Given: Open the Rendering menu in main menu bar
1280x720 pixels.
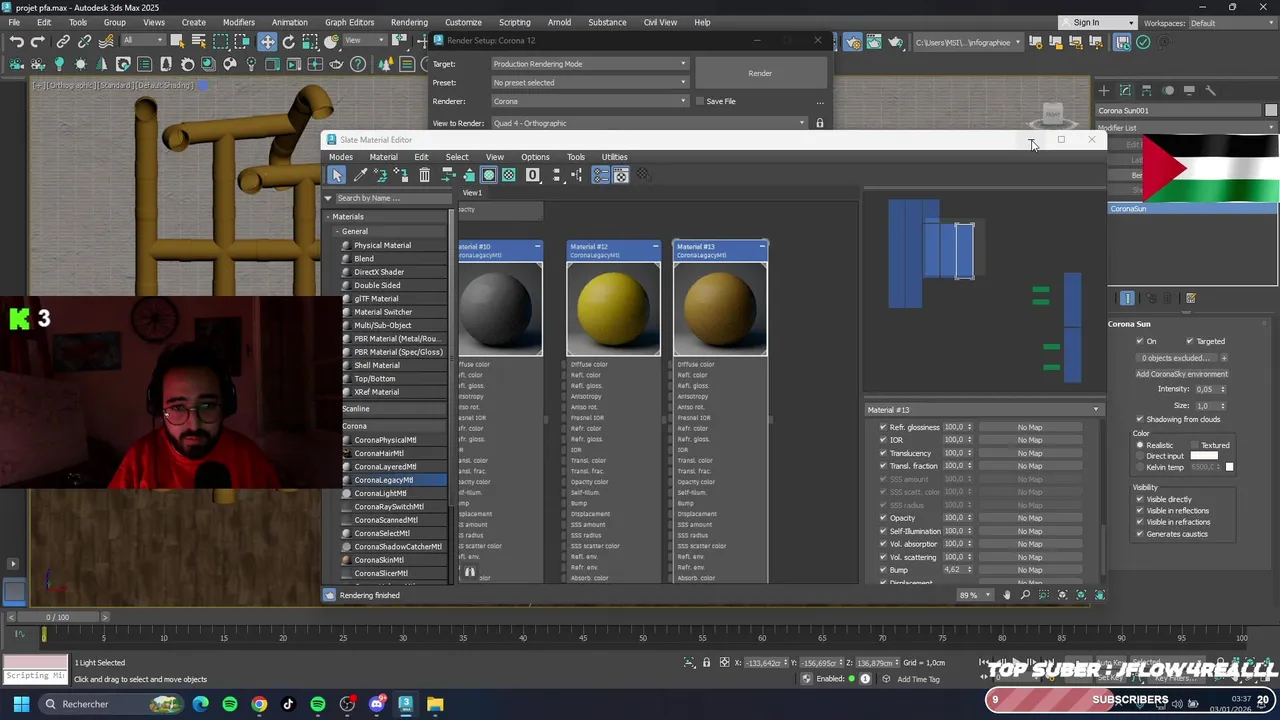Looking at the screenshot, I should (x=409, y=22).
